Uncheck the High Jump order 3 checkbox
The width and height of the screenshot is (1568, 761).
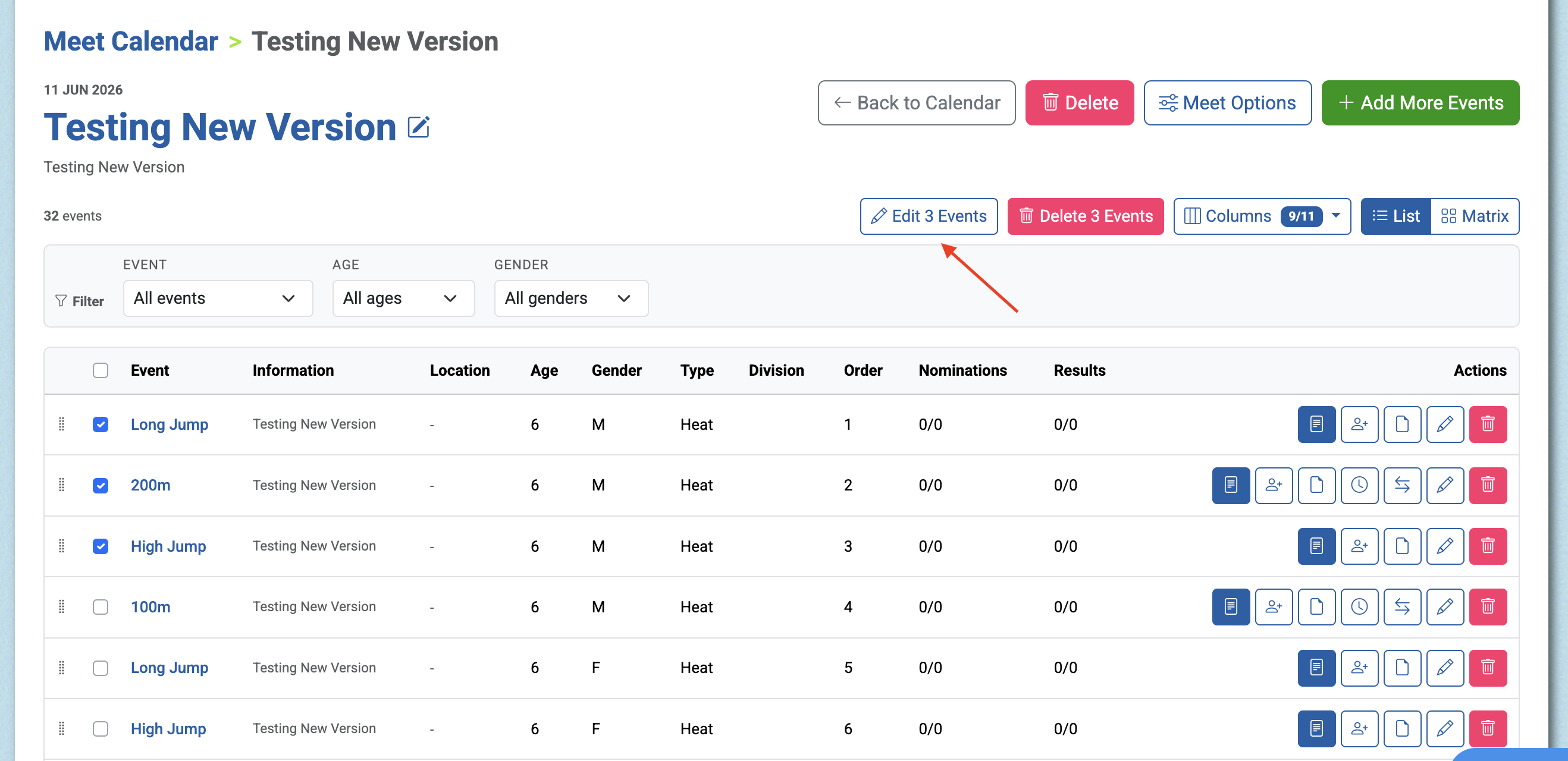[x=101, y=546]
